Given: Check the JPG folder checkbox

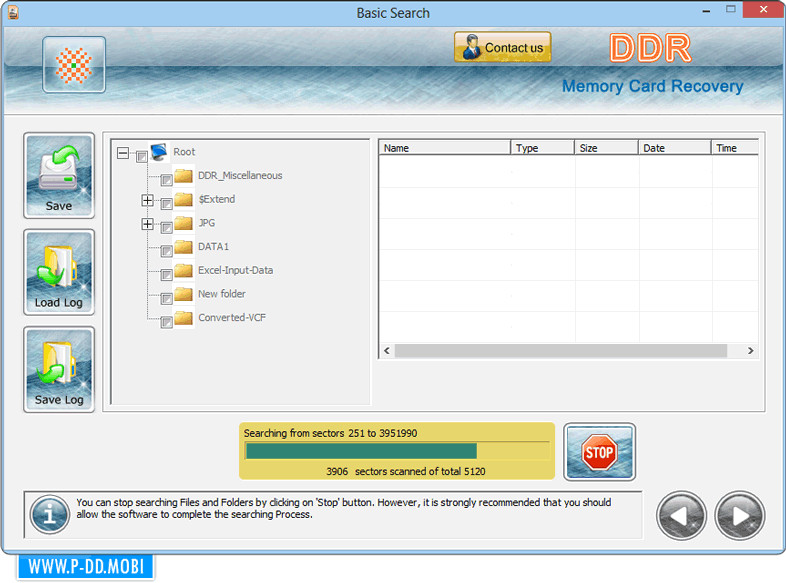Looking at the screenshot, I should [166, 228].
